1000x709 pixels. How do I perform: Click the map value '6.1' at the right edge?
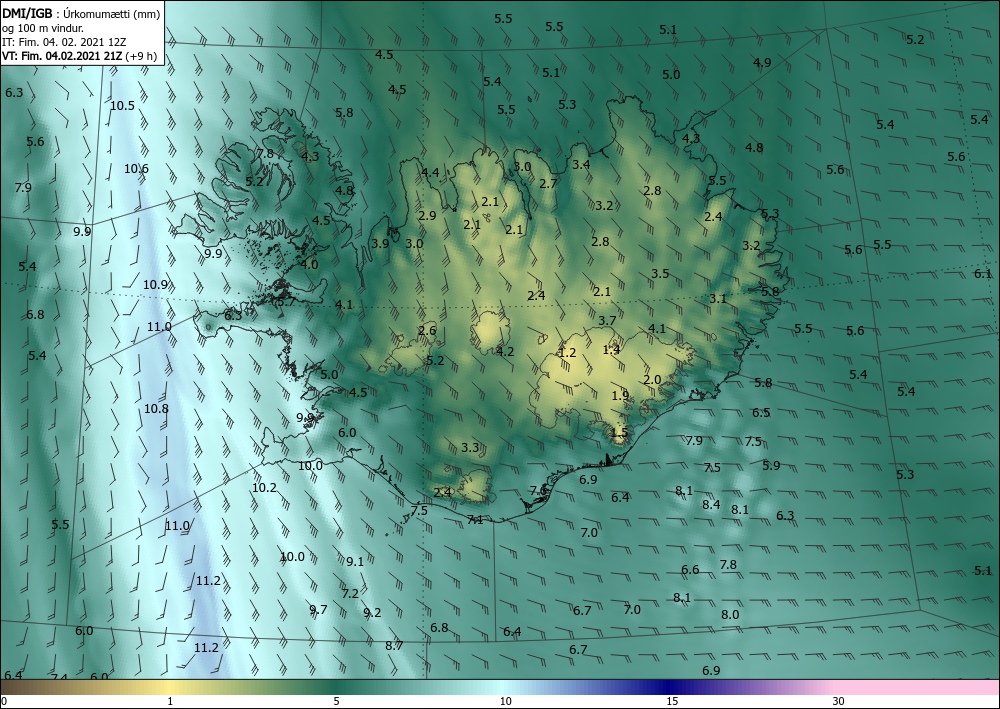tap(983, 274)
